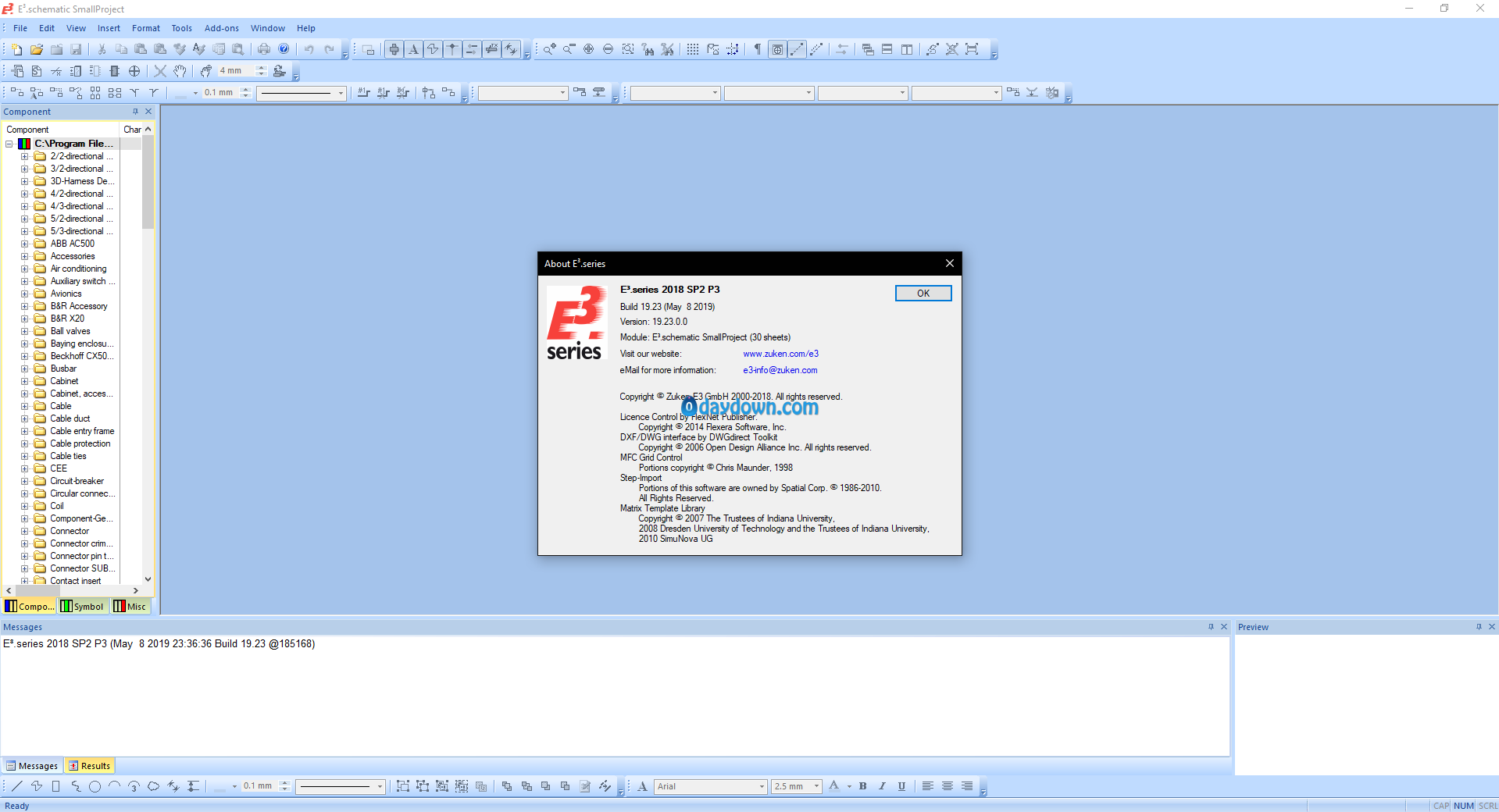1499x812 pixels.
Task: Expand the Connector folder
Action: point(24,531)
